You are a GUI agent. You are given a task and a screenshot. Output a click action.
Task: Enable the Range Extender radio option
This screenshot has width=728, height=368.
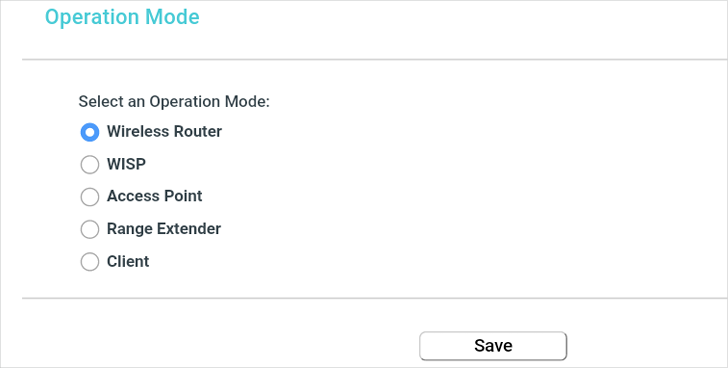pyautogui.click(x=90, y=229)
